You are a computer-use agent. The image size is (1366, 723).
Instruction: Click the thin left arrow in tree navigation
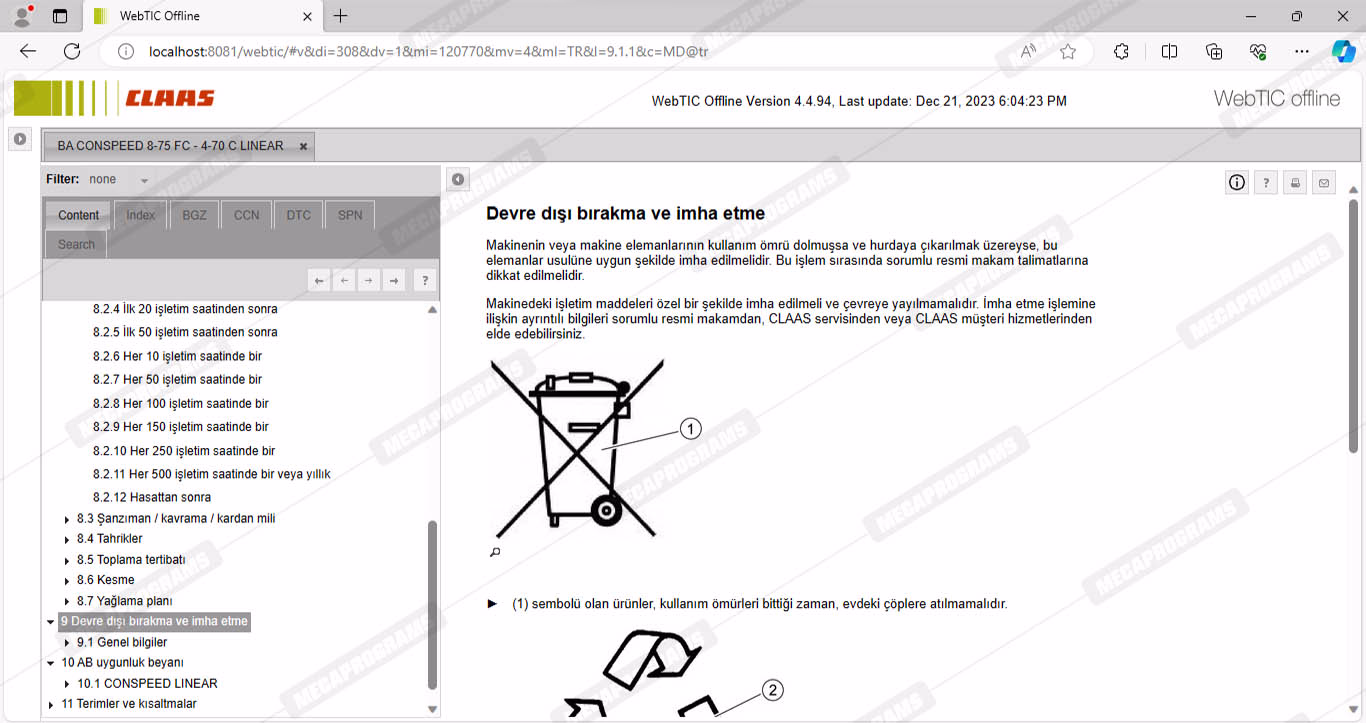(x=344, y=281)
